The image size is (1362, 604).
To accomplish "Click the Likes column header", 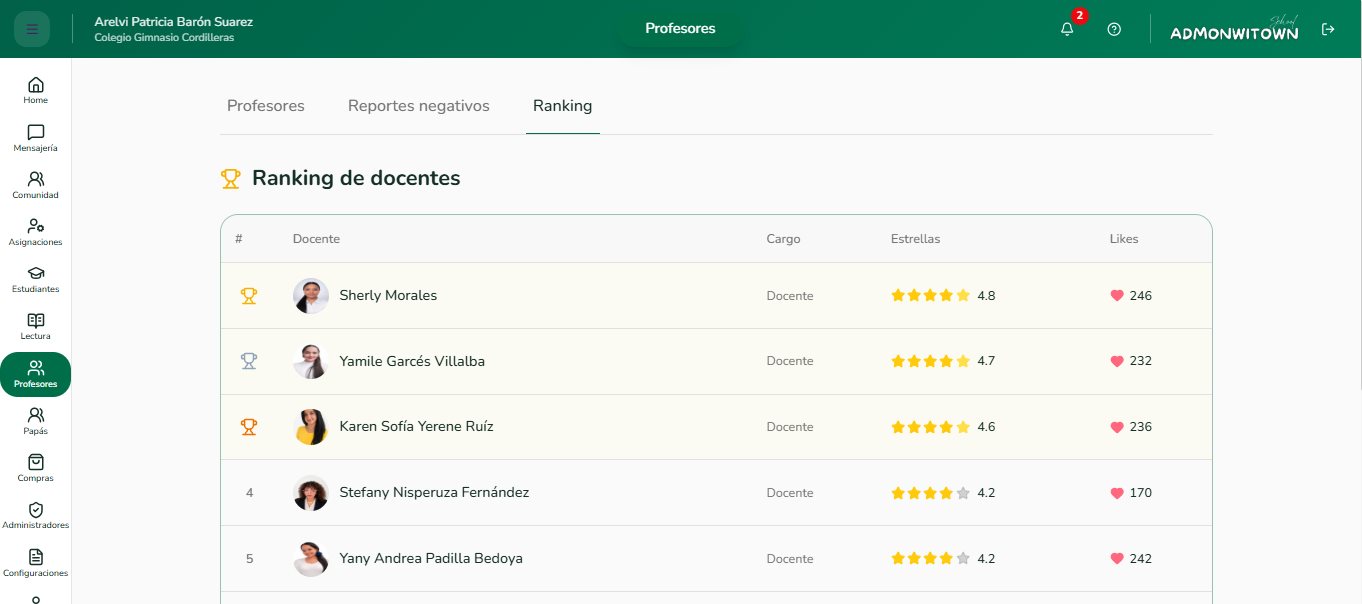I will click(1124, 239).
